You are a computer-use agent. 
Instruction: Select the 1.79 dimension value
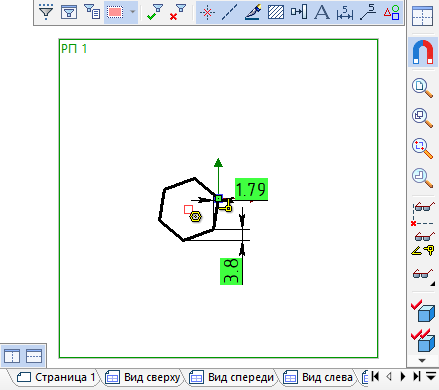point(251,189)
